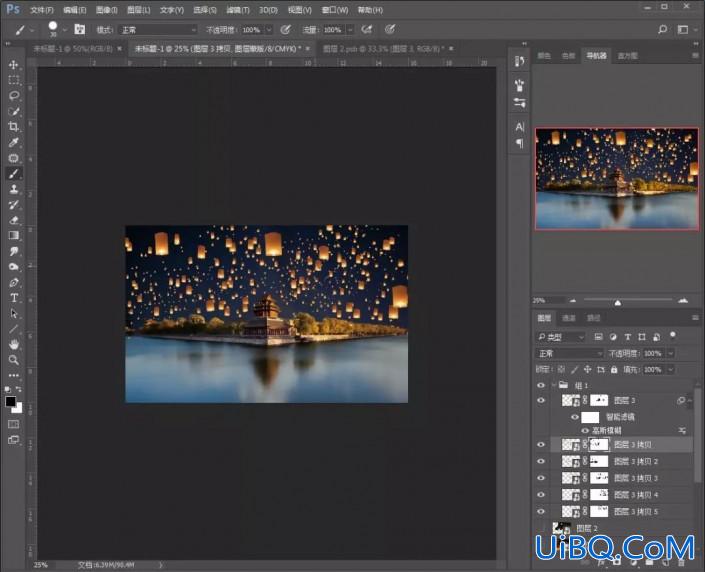Open the brush settings panel icon

[x=80, y=29]
